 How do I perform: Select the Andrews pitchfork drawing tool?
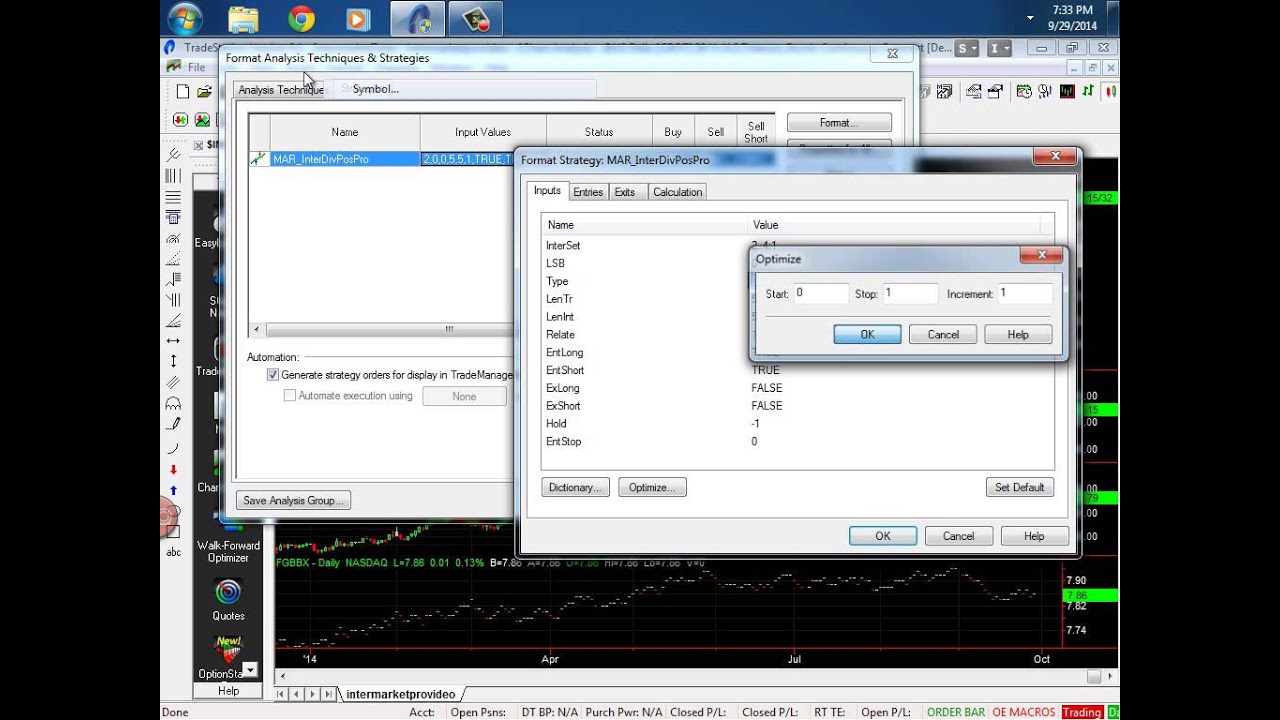[x=173, y=154]
